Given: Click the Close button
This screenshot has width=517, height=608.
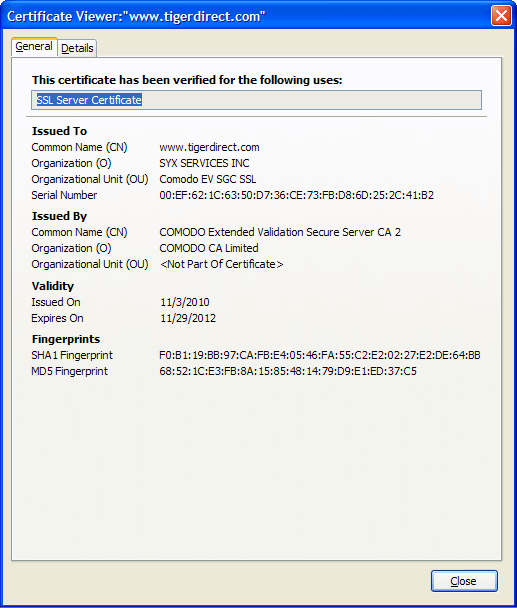Looking at the screenshot, I should pos(464,581).
